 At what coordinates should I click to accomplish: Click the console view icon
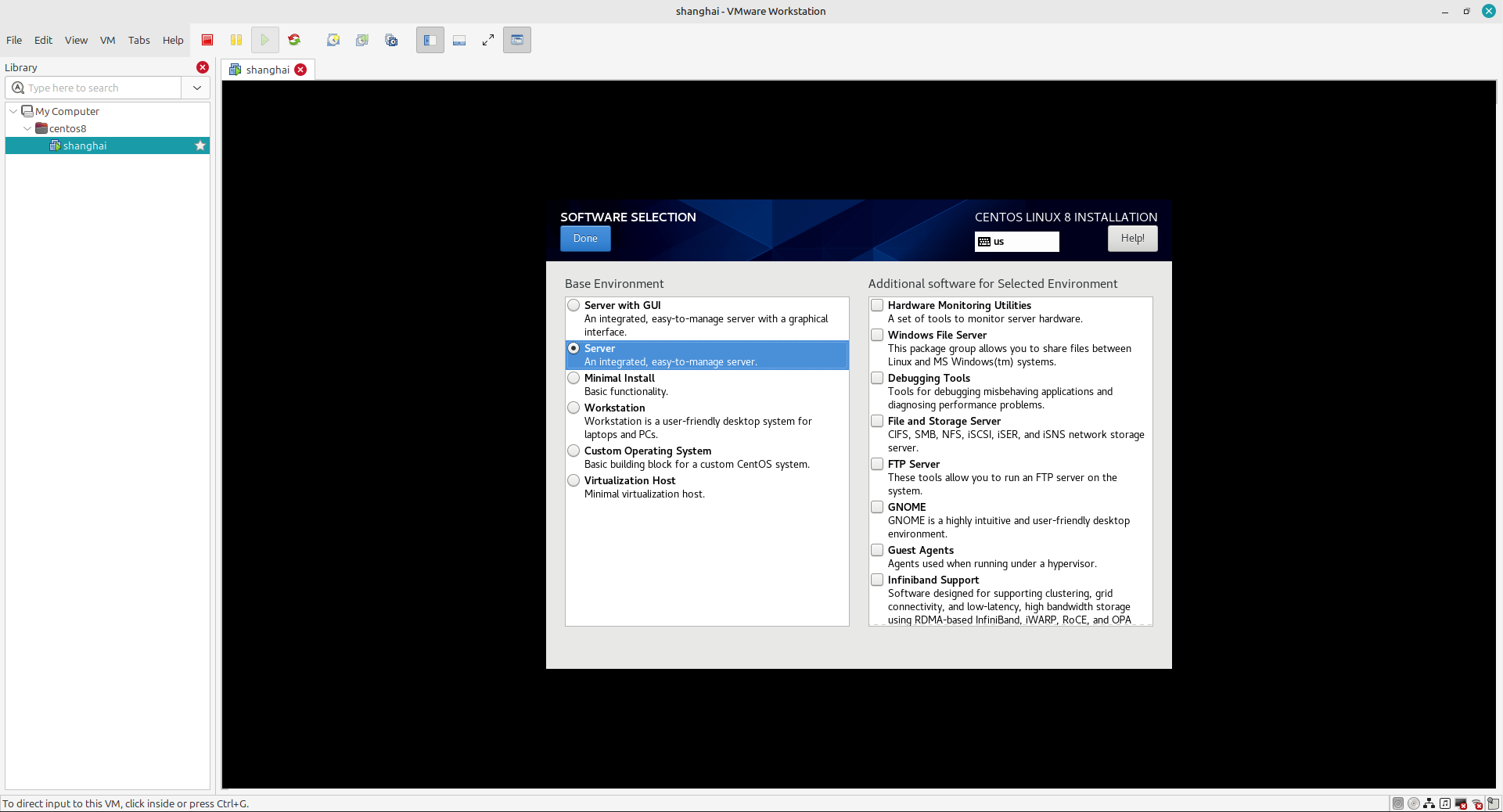click(517, 40)
